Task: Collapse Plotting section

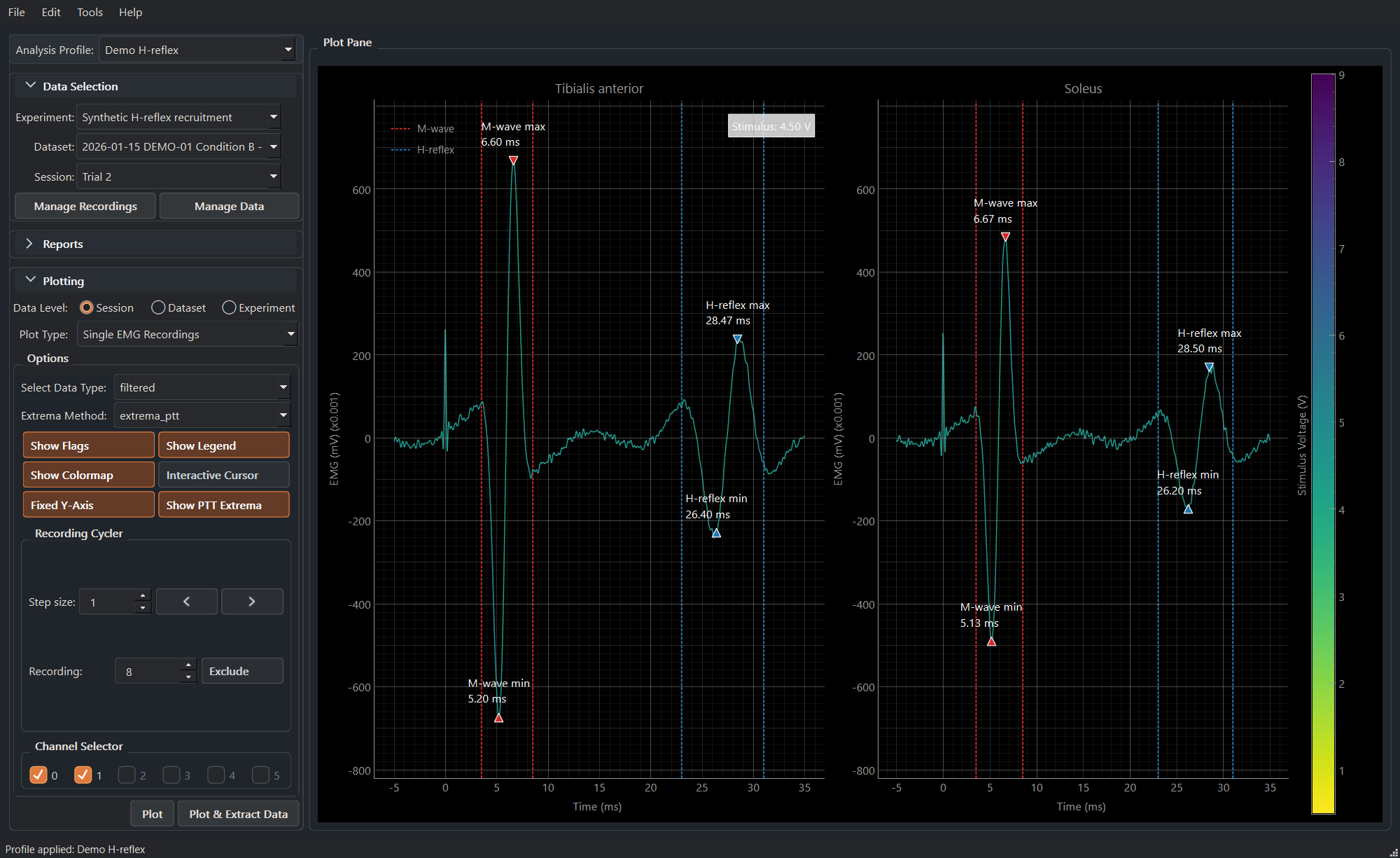Action: [x=155, y=281]
